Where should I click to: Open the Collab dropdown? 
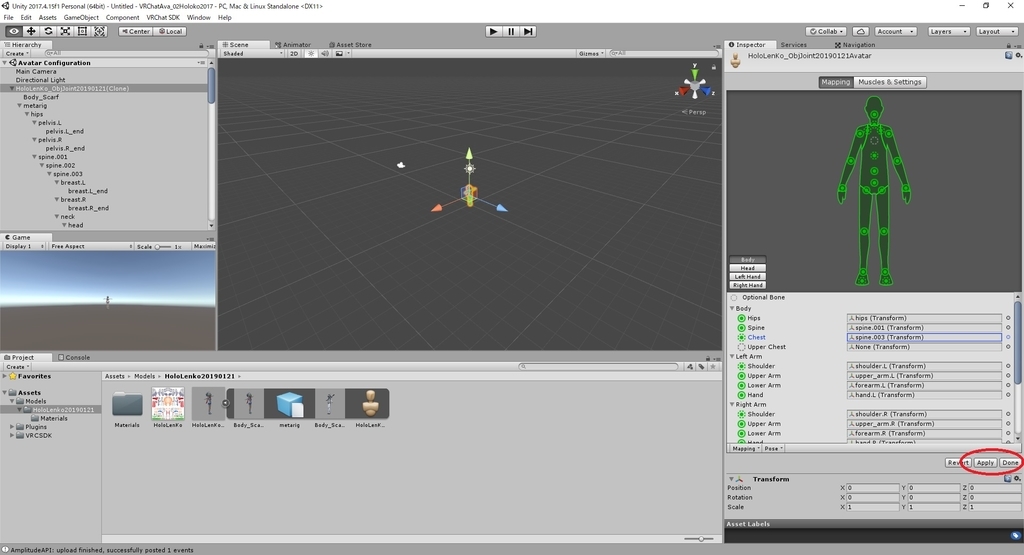826,31
